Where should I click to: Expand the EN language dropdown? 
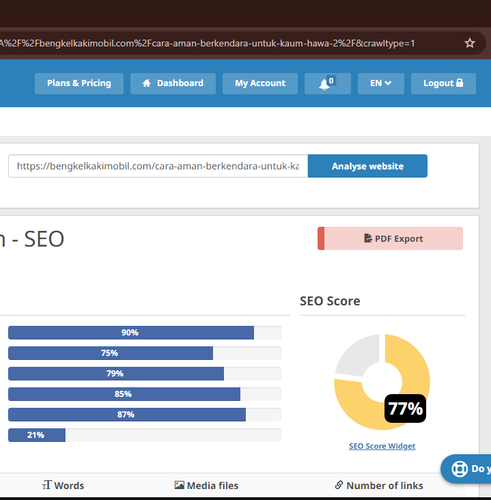point(381,83)
